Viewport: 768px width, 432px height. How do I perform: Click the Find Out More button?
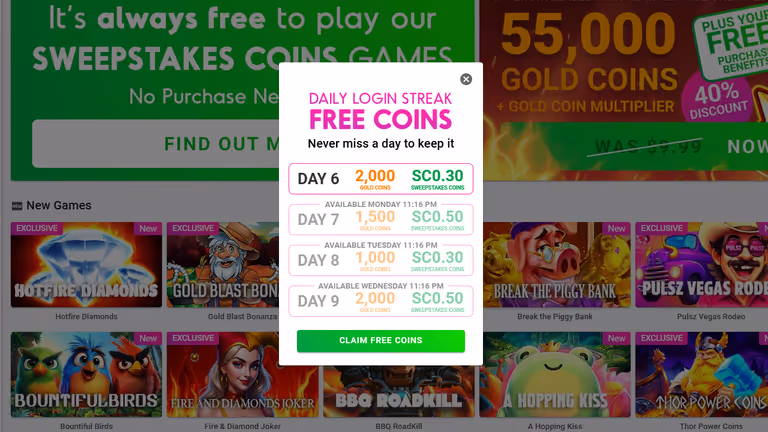point(156,144)
